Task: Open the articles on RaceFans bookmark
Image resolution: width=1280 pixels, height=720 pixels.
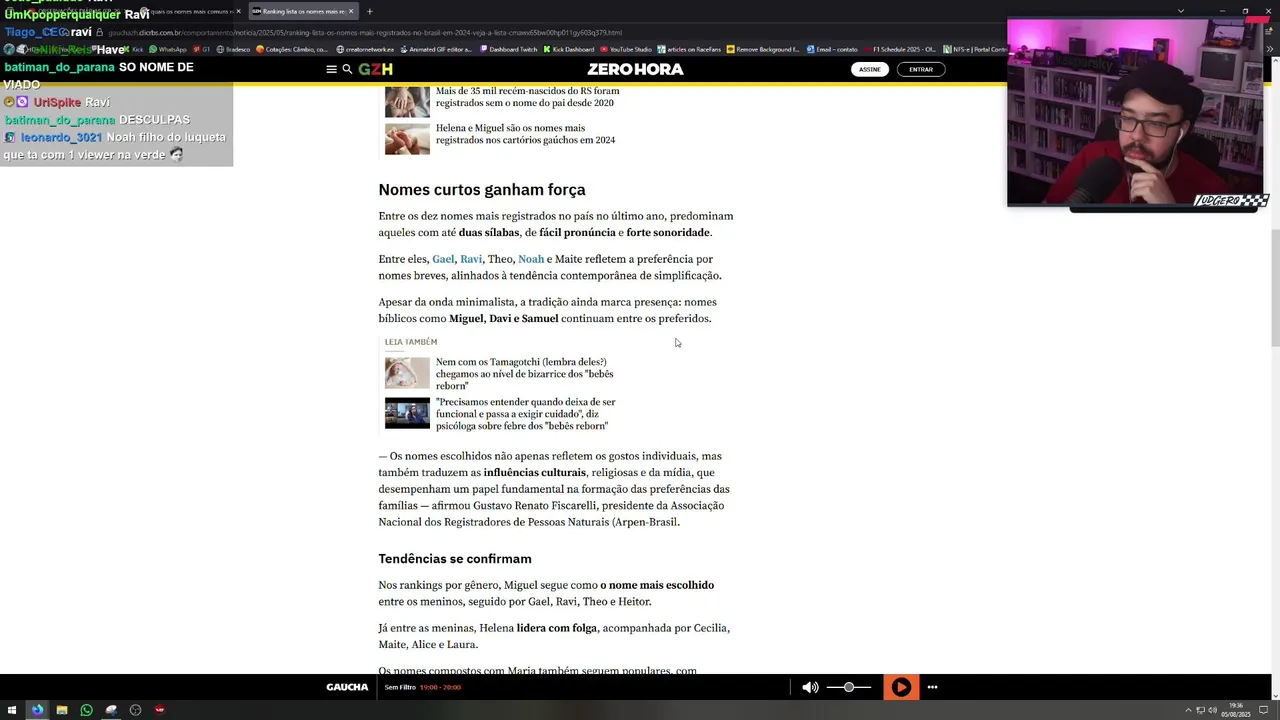Action: tap(689, 49)
